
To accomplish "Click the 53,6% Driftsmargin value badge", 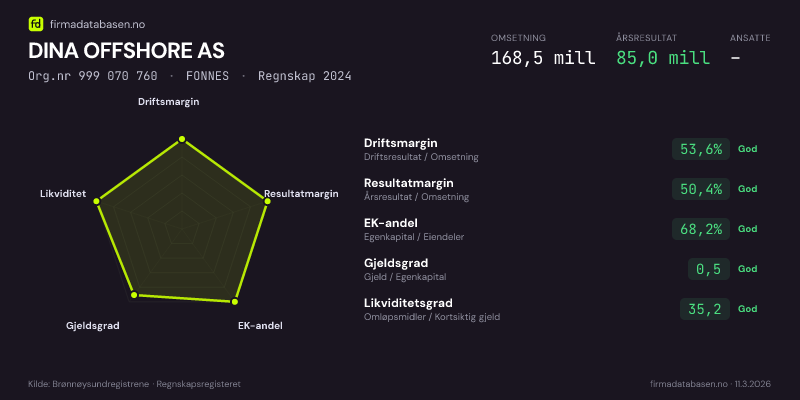I will (x=701, y=149).
